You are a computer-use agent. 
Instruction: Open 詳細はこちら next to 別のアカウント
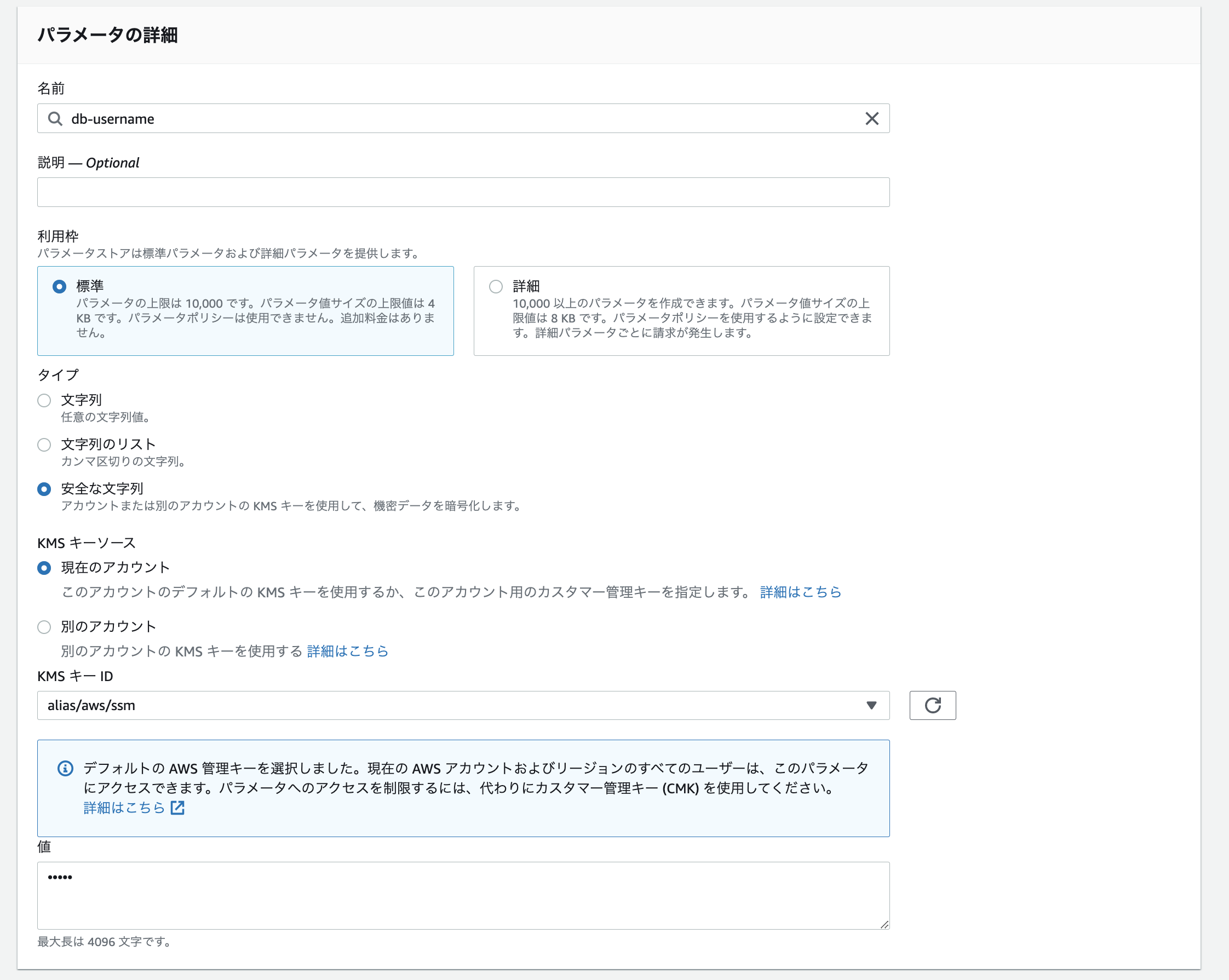(347, 650)
